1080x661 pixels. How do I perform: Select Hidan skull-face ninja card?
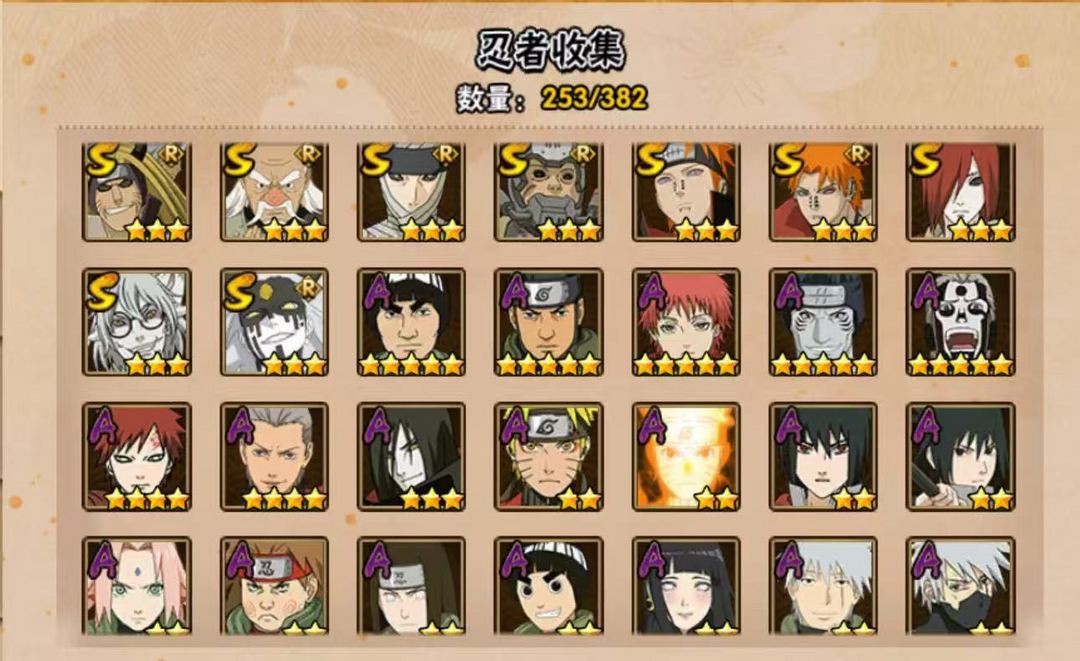tap(960, 322)
